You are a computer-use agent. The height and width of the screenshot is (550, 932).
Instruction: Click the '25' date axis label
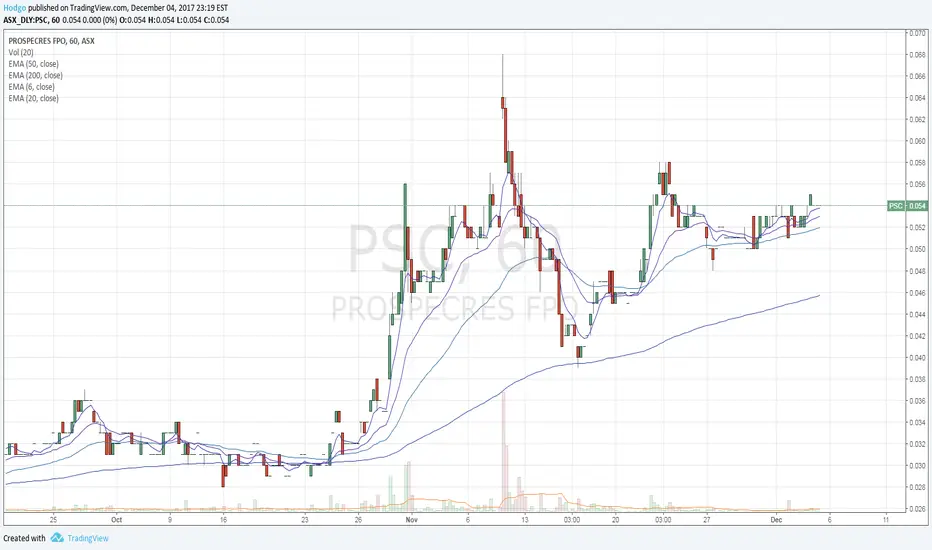click(53, 520)
